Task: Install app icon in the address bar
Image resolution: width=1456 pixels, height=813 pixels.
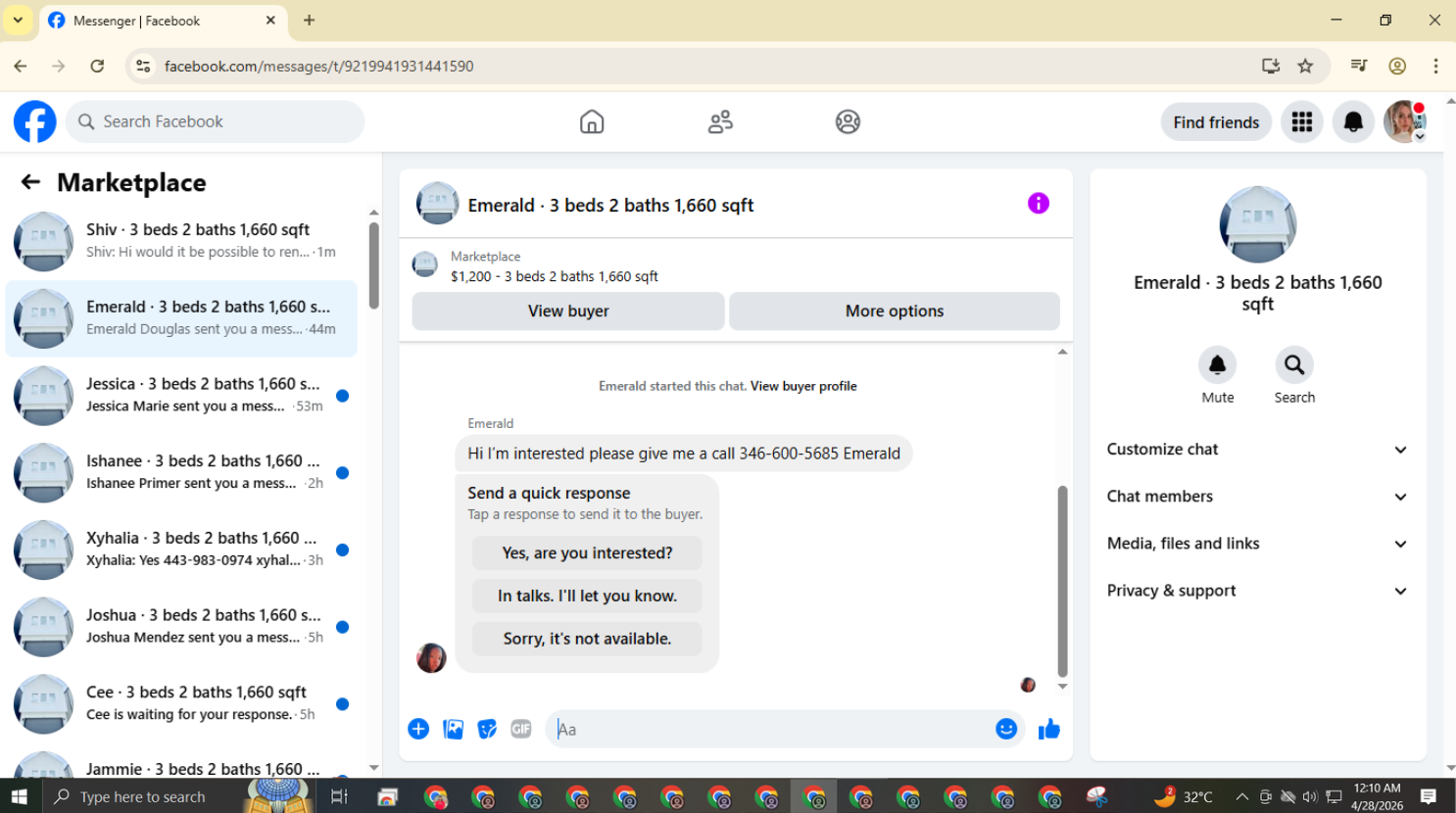Action: pos(1271,66)
